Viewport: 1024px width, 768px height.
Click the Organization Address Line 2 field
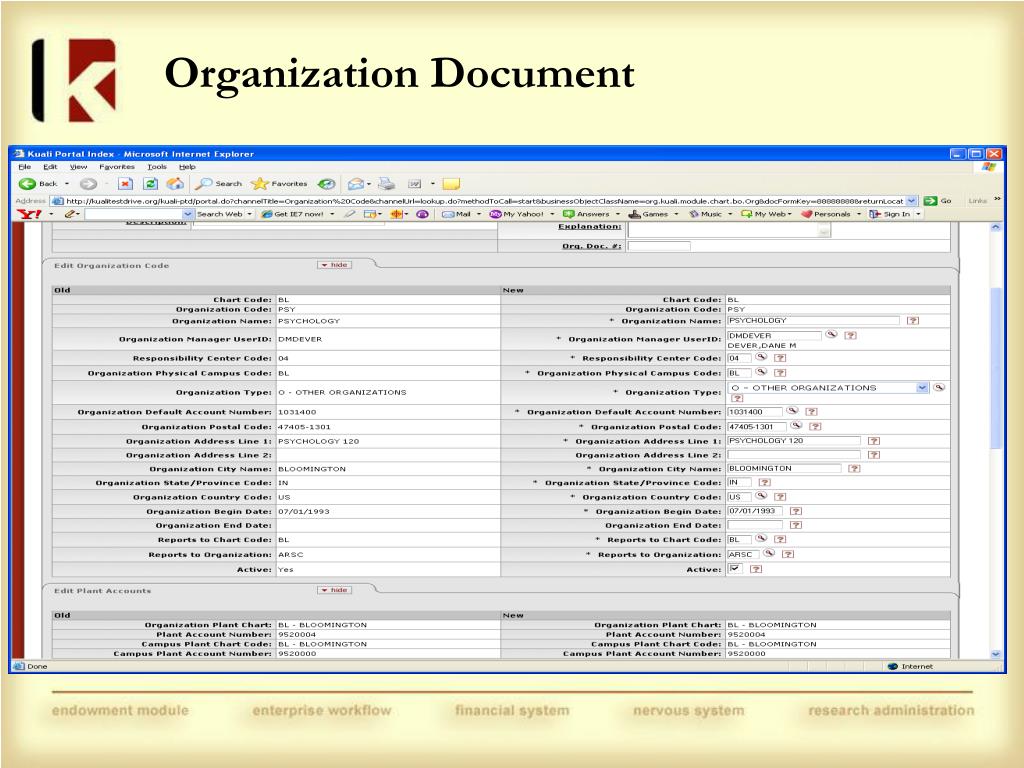tap(793, 455)
